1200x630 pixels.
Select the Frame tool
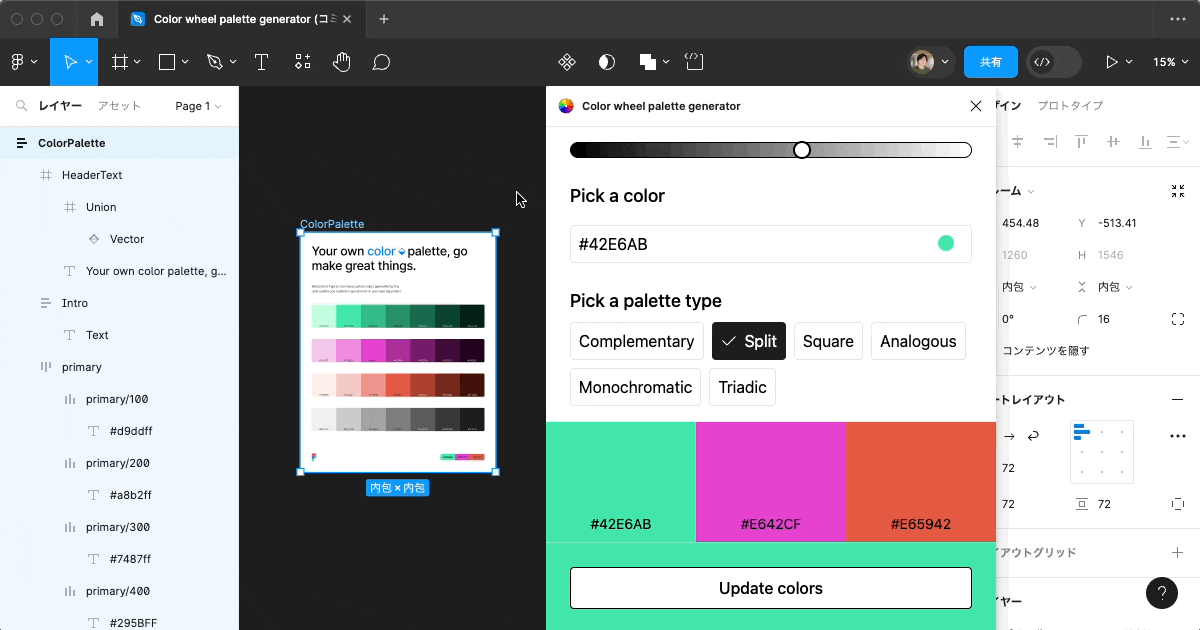pyautogui.click(x=119, y=61)
